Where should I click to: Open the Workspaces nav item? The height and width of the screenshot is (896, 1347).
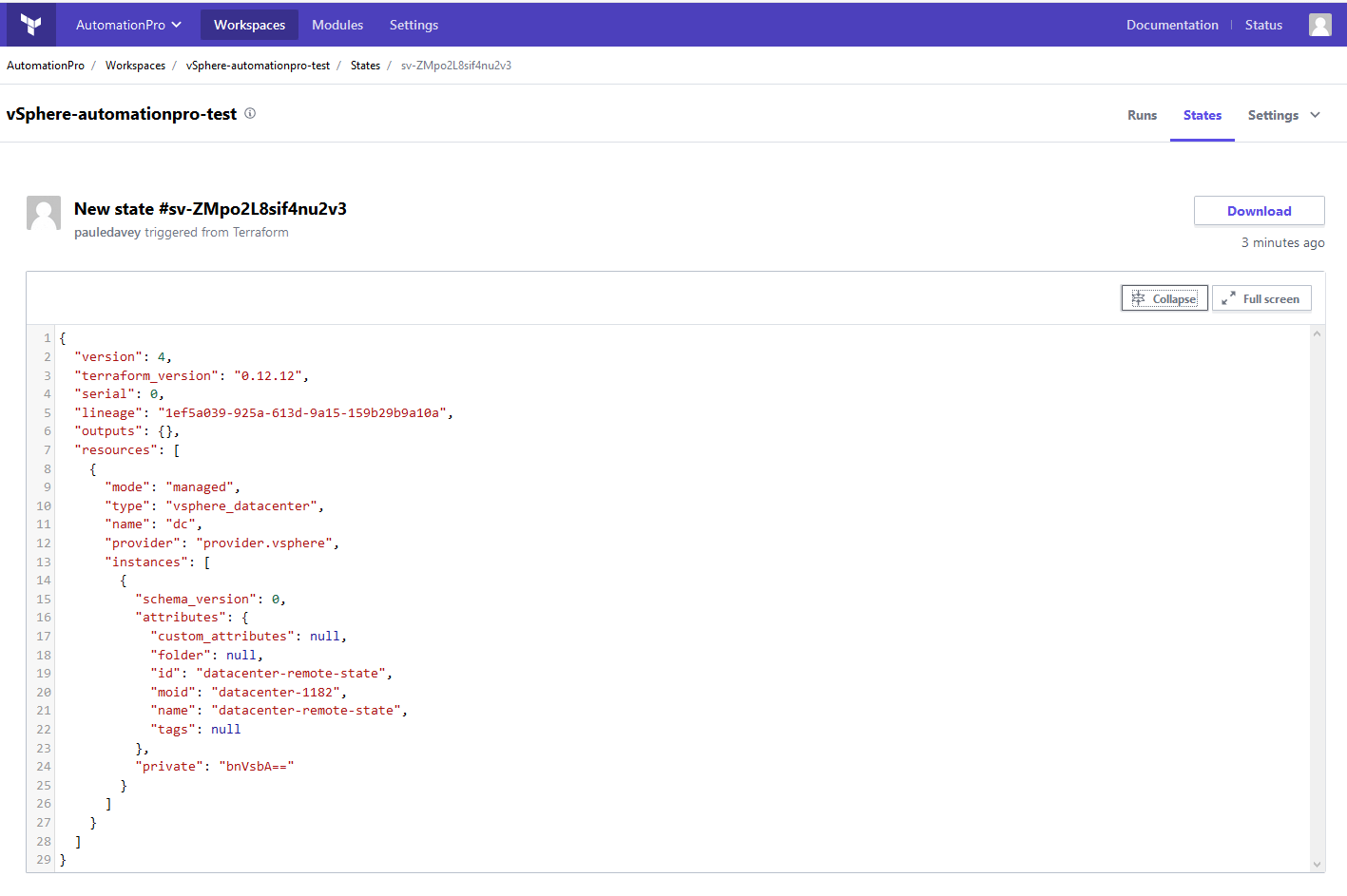(249, 25)
